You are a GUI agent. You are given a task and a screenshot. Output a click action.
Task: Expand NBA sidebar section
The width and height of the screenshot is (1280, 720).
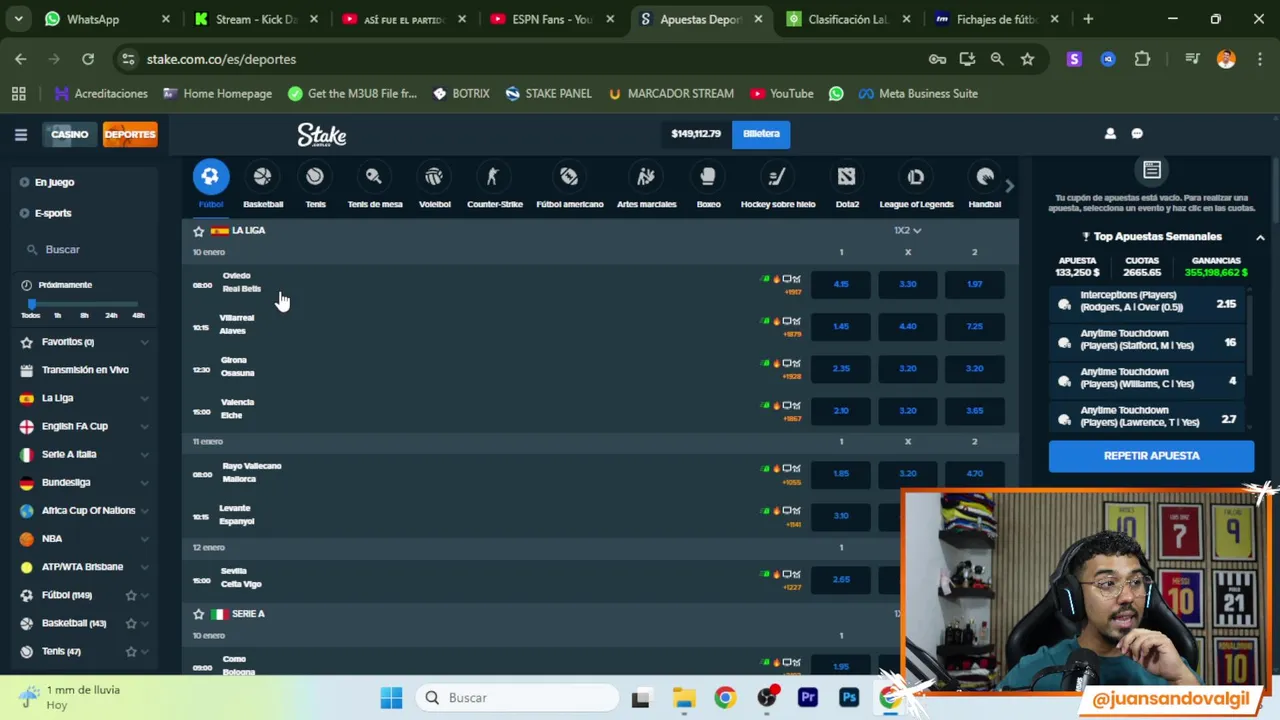coord(144,538)
